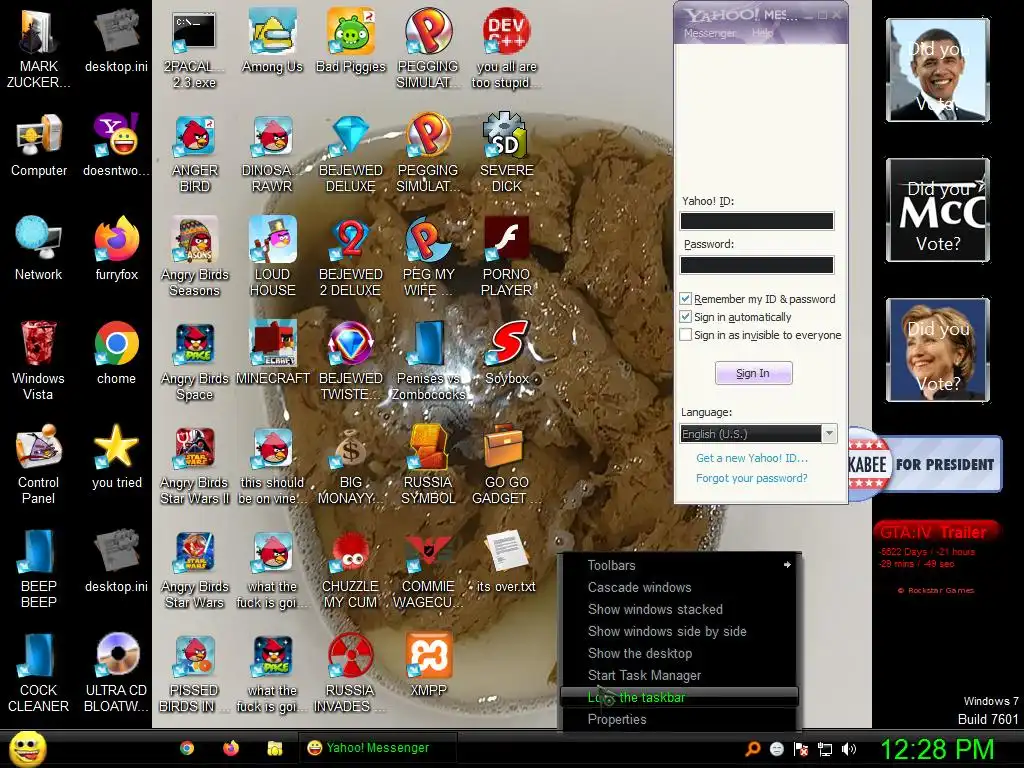Click the Yahoo! Messenger taskbar button
This screenshot has width=1024, height=768.
[x=377, y=748]
